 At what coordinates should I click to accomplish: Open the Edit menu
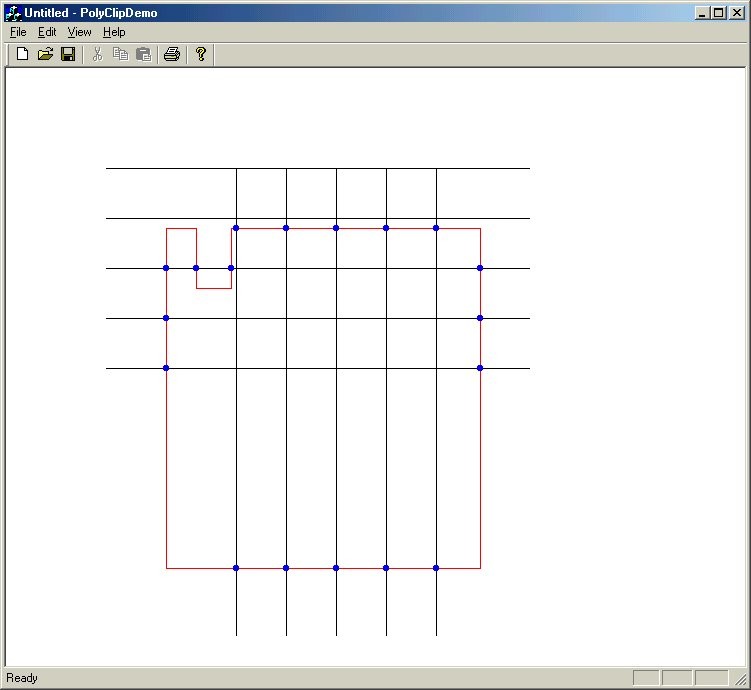47,32
